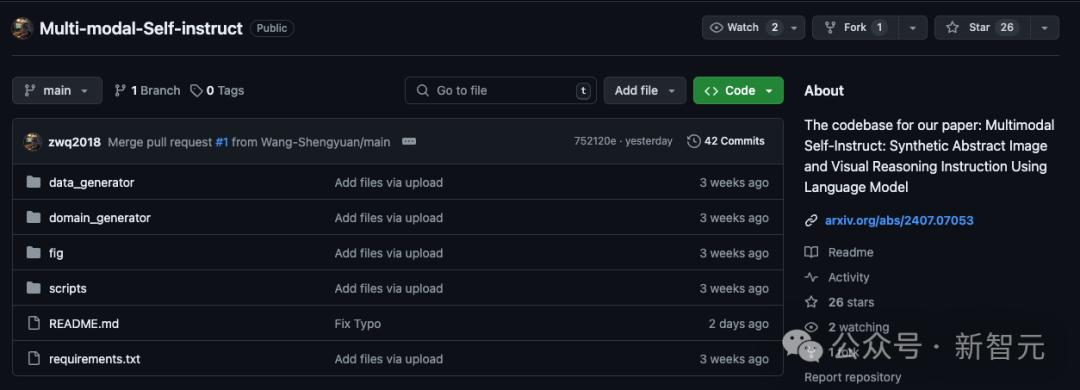
Task: Expand commit message ellipsis icon
Action: [408, 141]
